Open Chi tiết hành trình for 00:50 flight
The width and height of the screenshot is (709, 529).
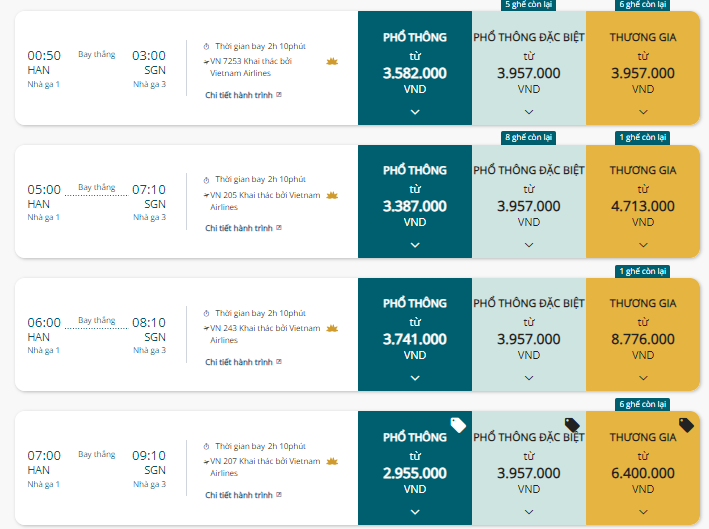click(243, 95)
